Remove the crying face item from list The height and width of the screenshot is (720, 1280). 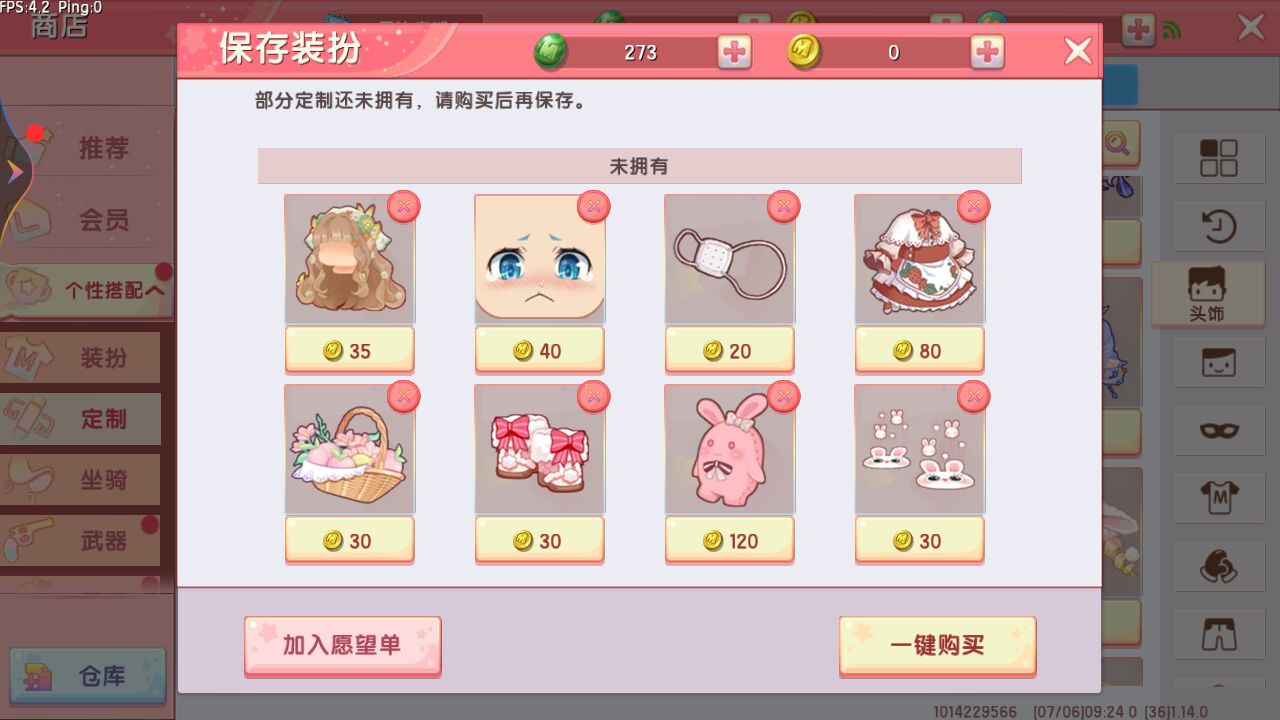594,207
